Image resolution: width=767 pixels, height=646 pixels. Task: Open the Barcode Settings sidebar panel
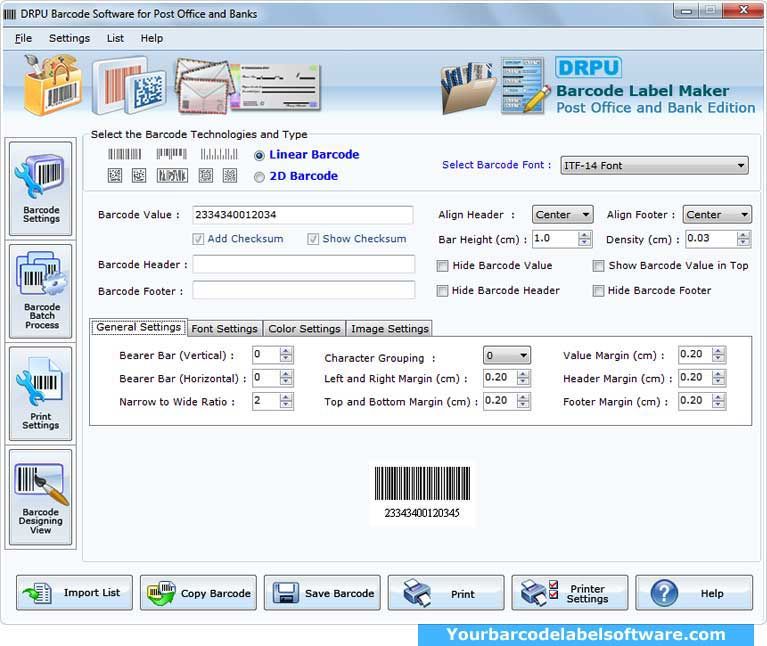point(41,189)
